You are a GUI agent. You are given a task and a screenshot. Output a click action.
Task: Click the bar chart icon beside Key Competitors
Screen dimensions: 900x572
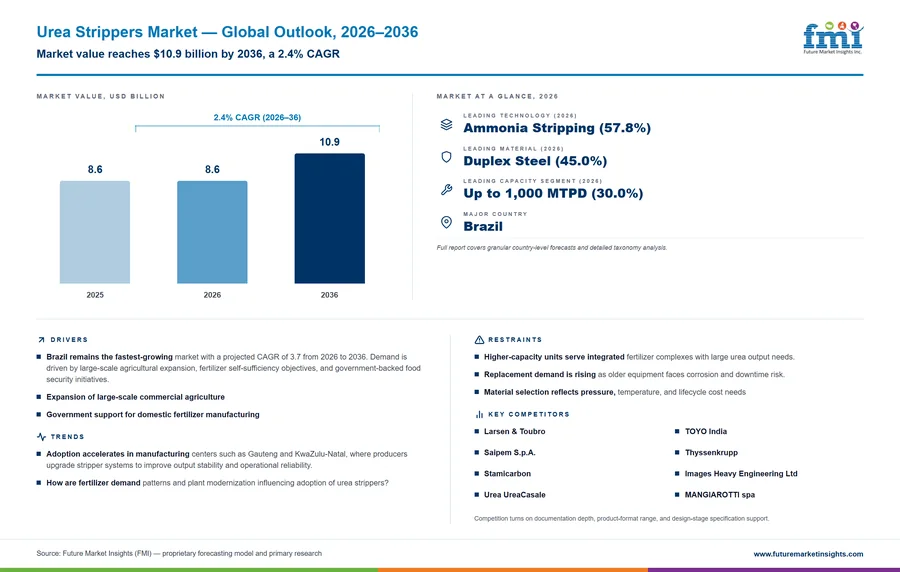pos(479,414)
